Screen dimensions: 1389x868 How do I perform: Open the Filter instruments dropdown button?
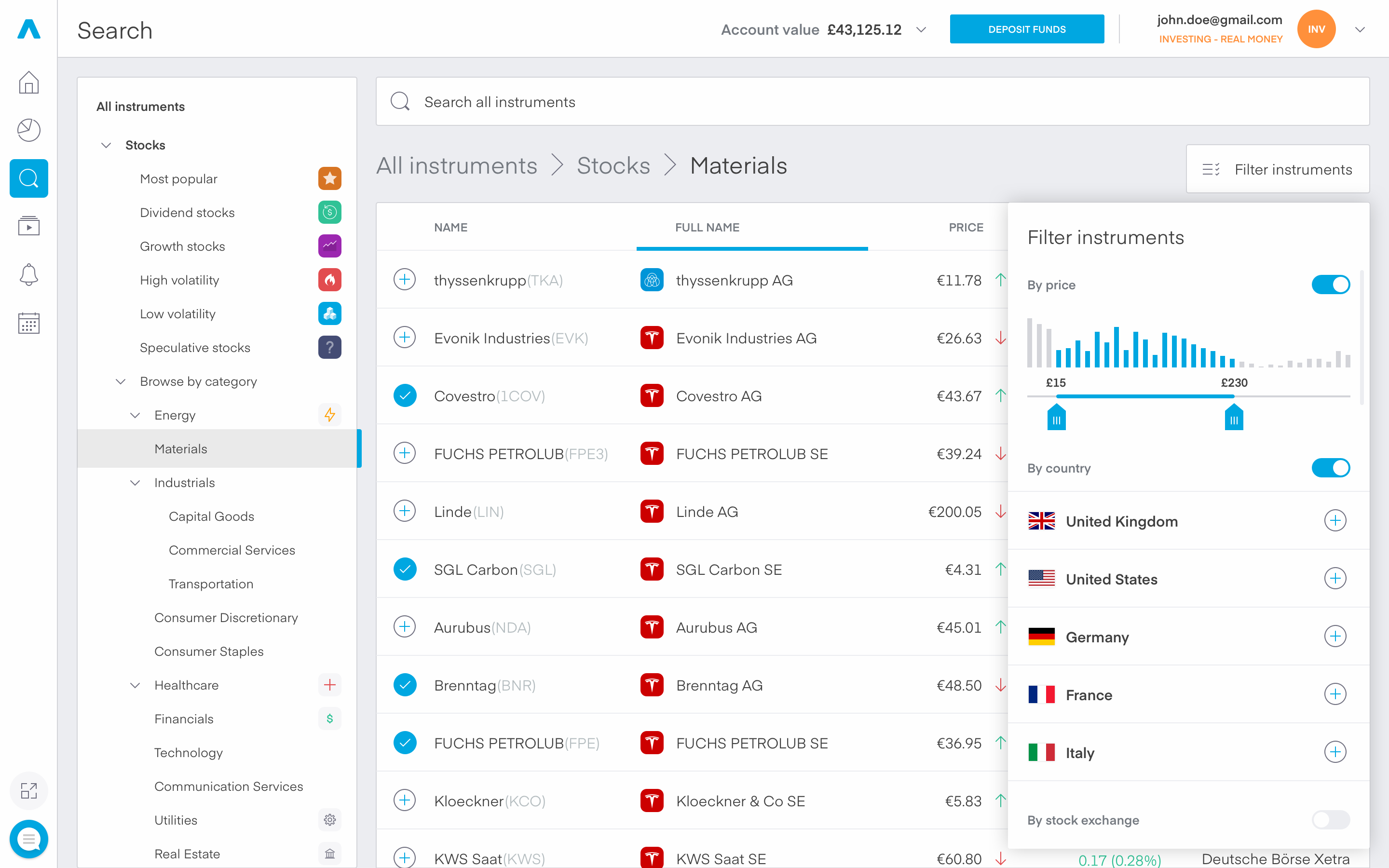[1278, 169]
